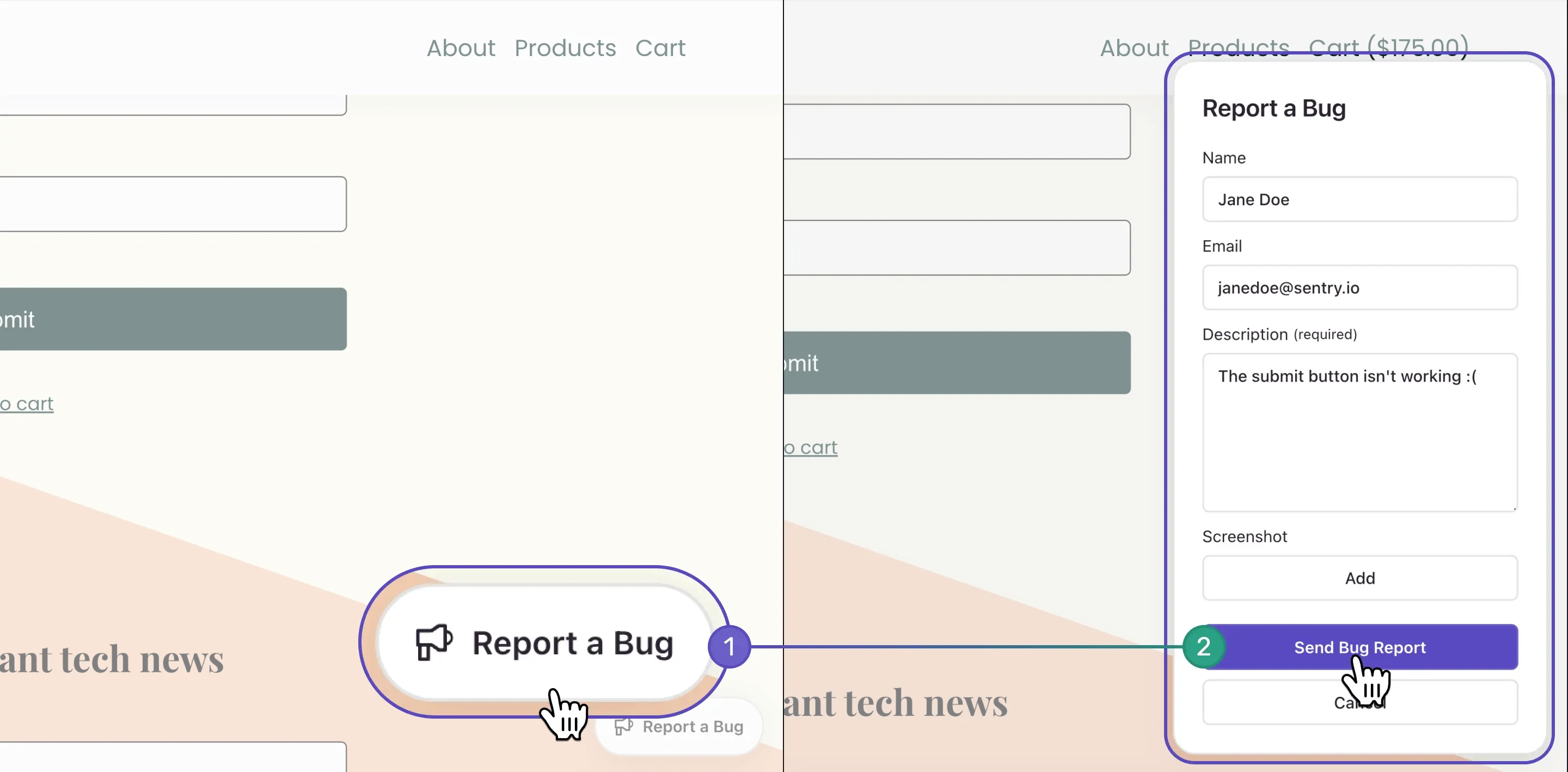The height and width of the screenshot is (772, 1568).
Task: Click Send Bug Report
Action: [x=1360, y=647]
